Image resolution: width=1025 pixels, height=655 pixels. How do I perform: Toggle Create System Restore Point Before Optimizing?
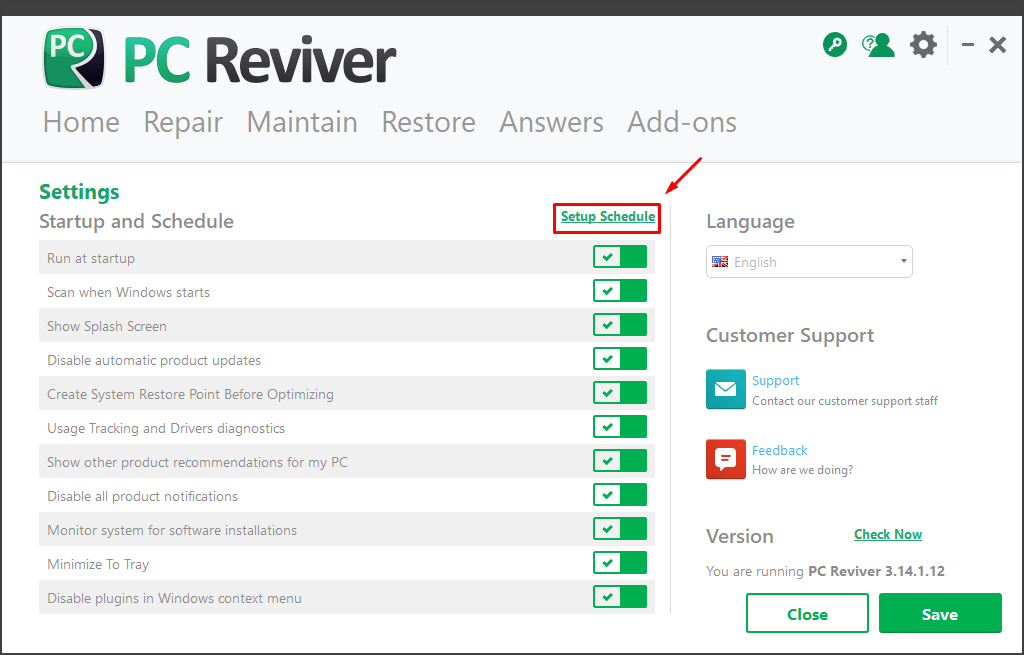point(620,392)
